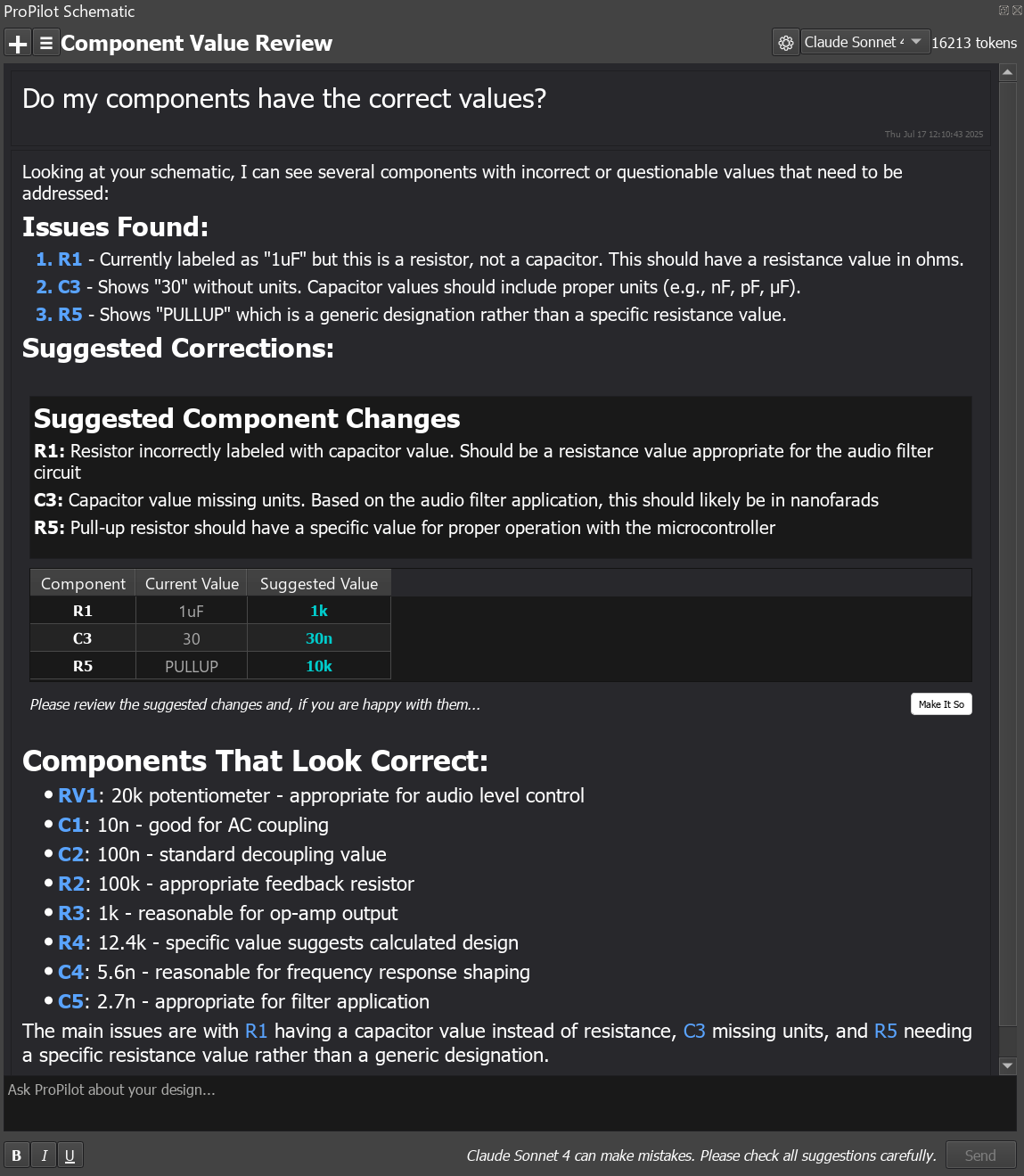Open the RV1 component link
Screen dimensions: 1024x1176
(78, 795)
